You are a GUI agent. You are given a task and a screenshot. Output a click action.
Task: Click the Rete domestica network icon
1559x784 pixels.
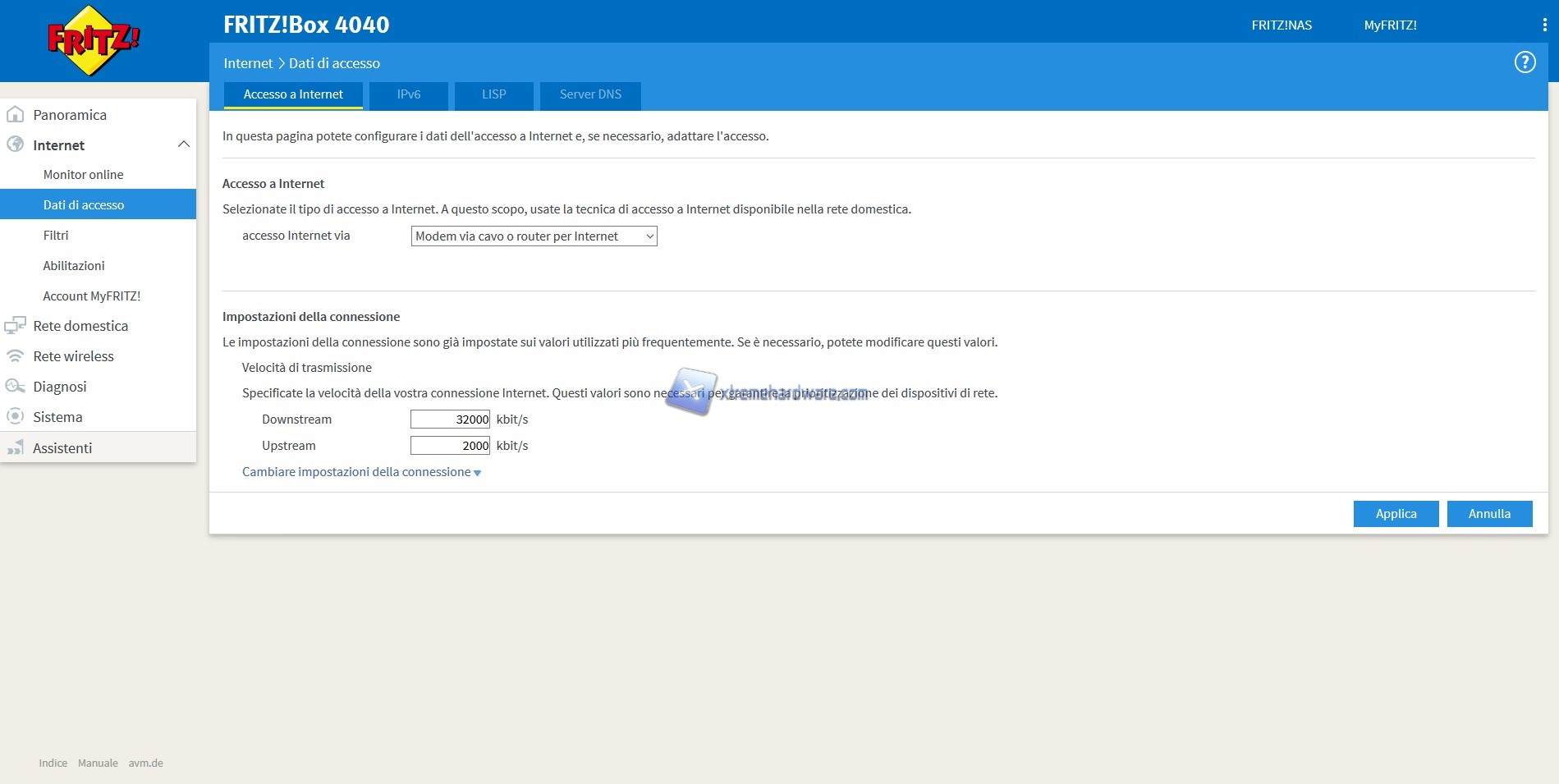pyautogui.click(x=15, y=326)
